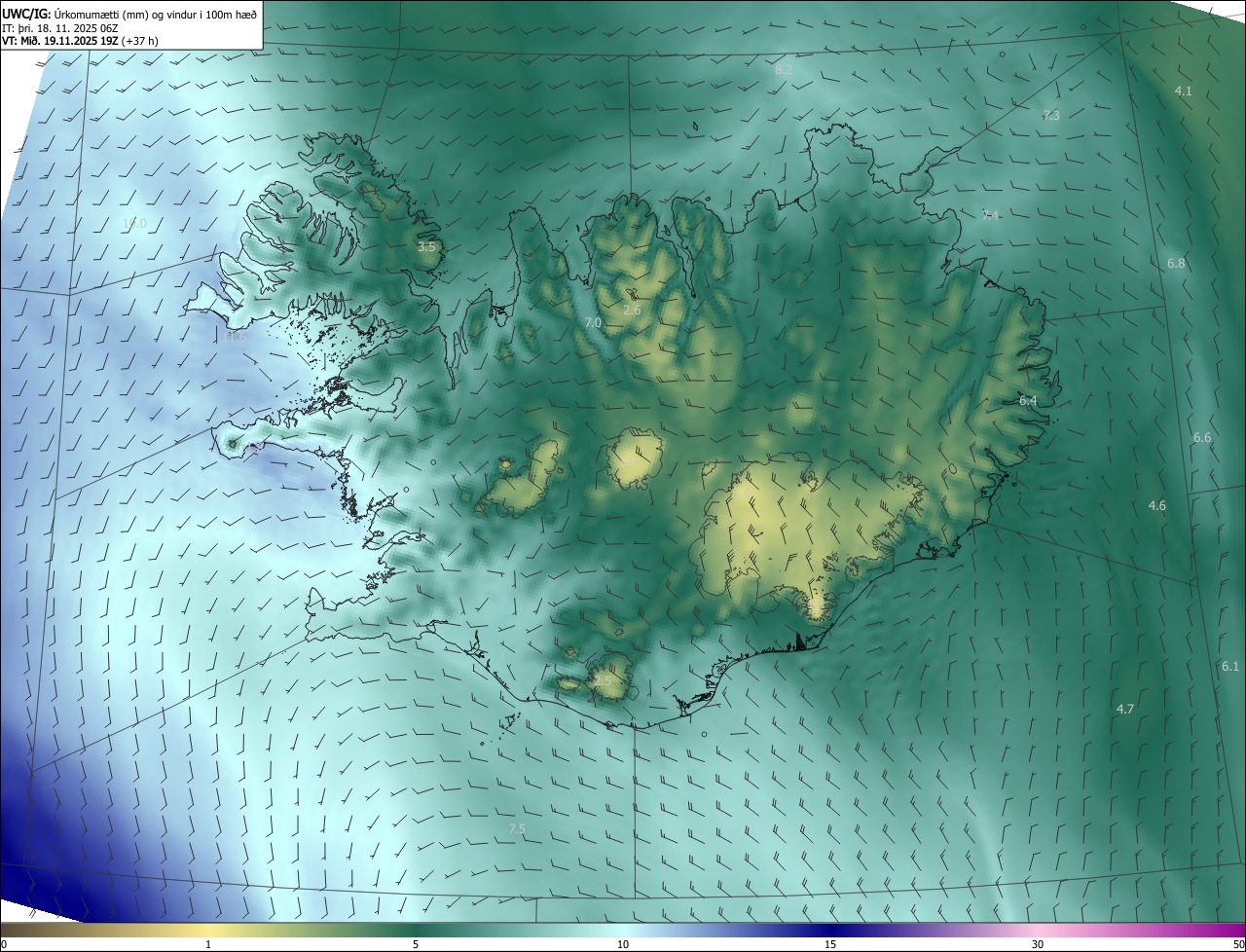Click the '6.6' value on the map

1202,438
